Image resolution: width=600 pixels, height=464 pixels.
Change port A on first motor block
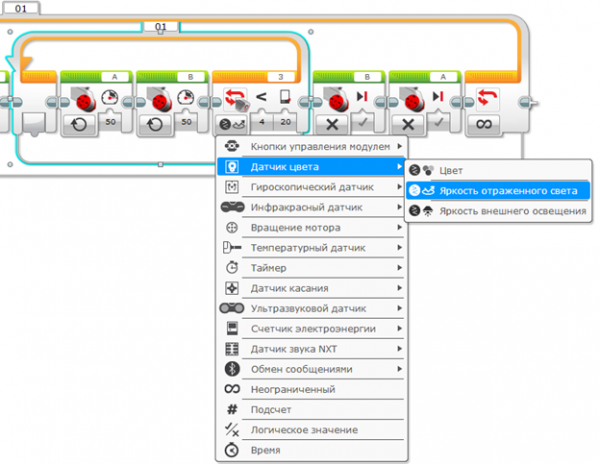114,77
